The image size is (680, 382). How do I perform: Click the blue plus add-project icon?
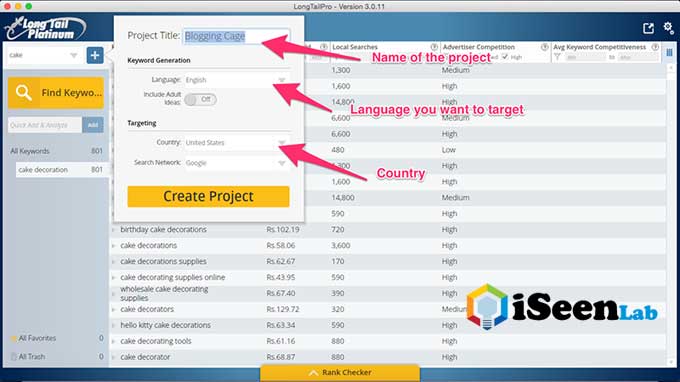(x=95, y=55)
